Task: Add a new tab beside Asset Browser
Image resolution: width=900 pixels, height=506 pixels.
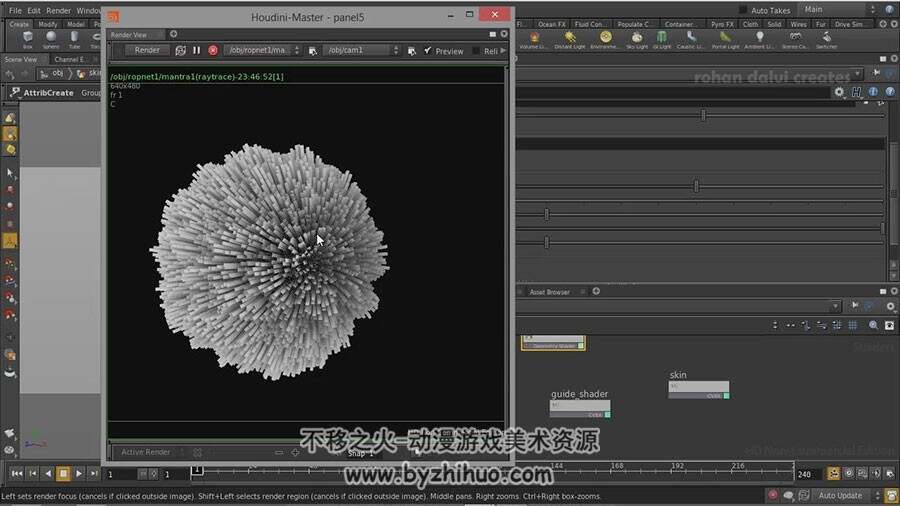Action: click(x=596, y=291)
